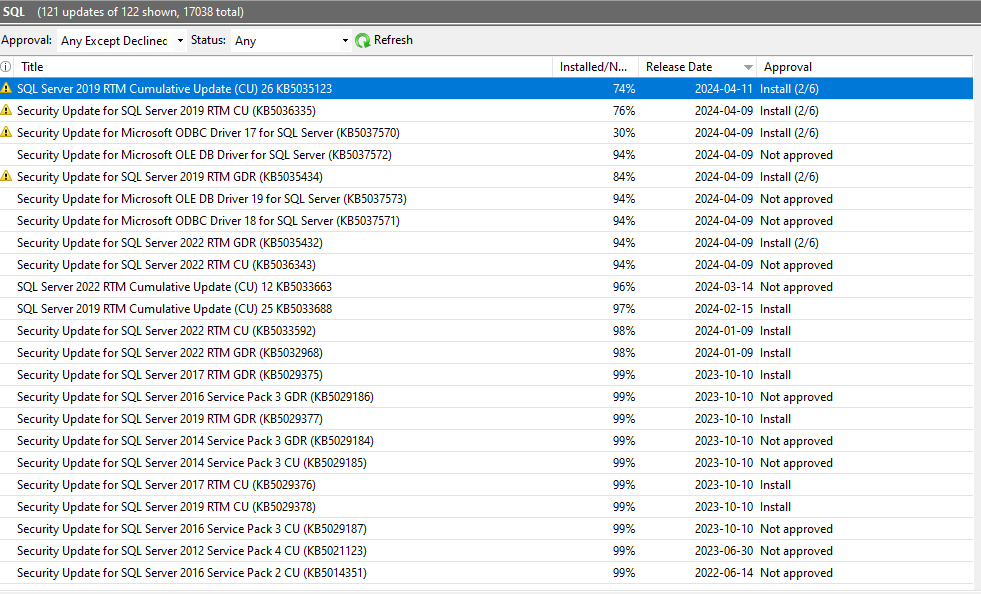981x594 pixels.
Task: Select SQL Server 2016 SP3 CU (KB5029187)
Action: coord(486,529)
